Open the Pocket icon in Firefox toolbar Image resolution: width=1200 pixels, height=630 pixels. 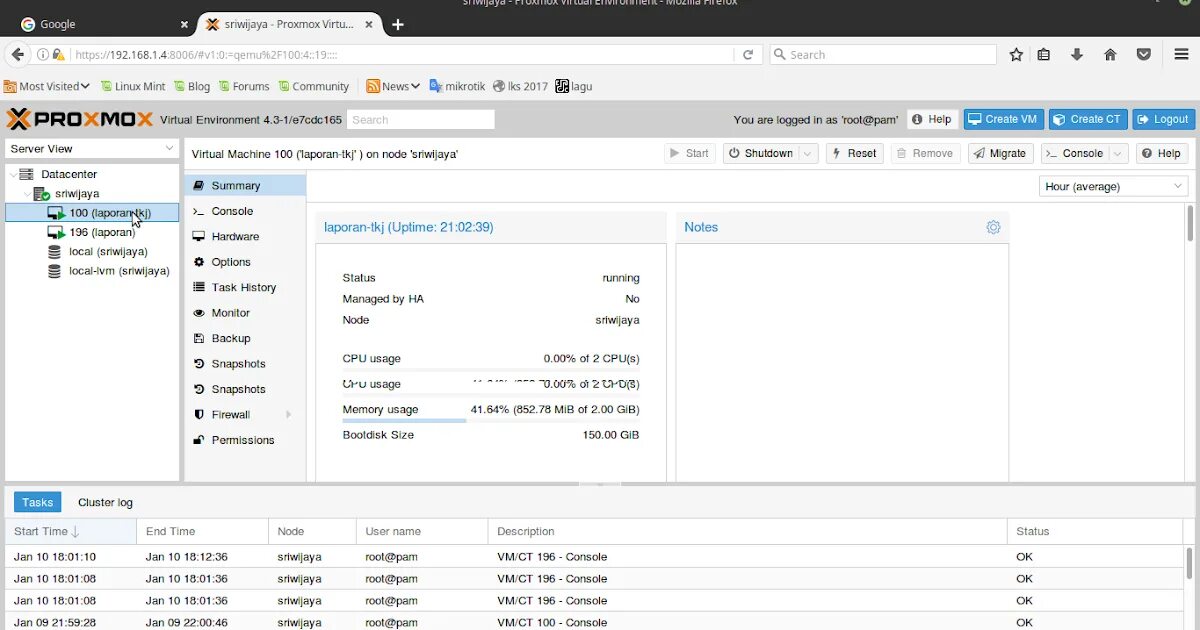pos(1143,55)
